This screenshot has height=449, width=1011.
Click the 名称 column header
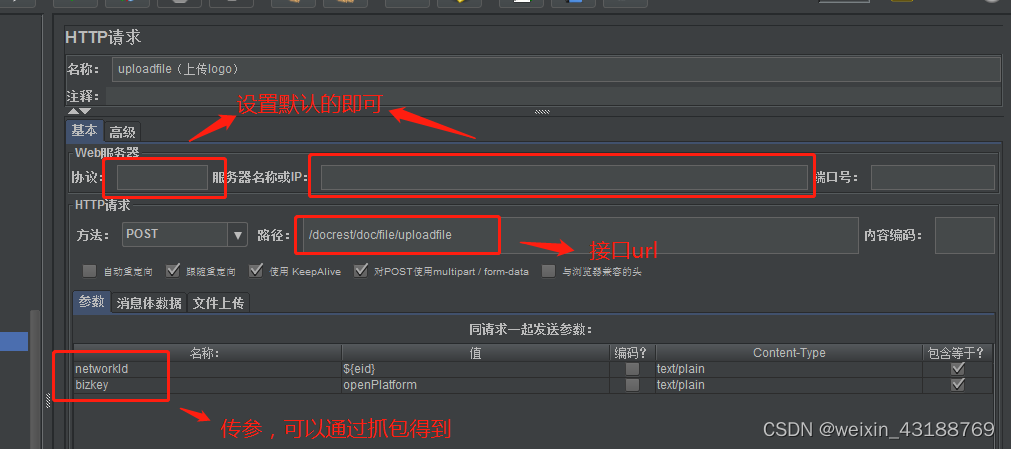pos(207,353)
